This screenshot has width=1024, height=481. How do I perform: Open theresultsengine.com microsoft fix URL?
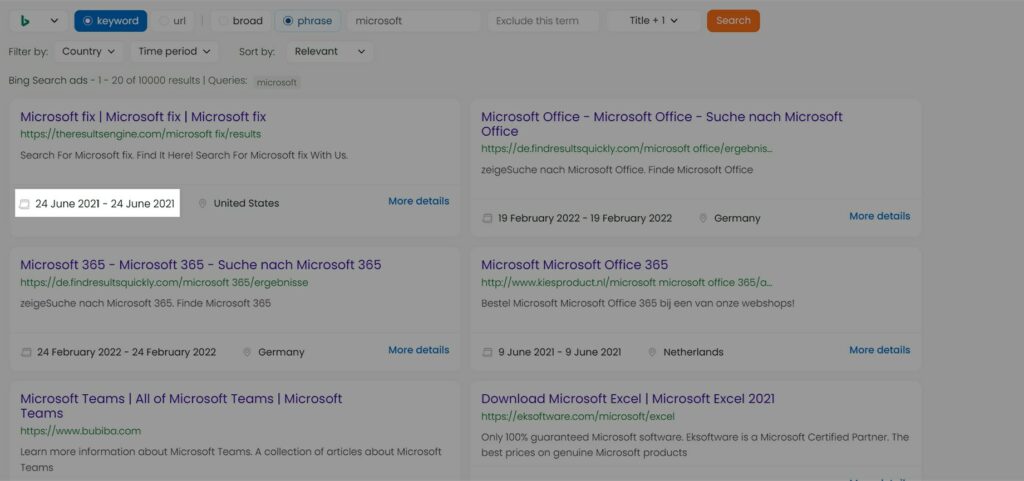140,134
